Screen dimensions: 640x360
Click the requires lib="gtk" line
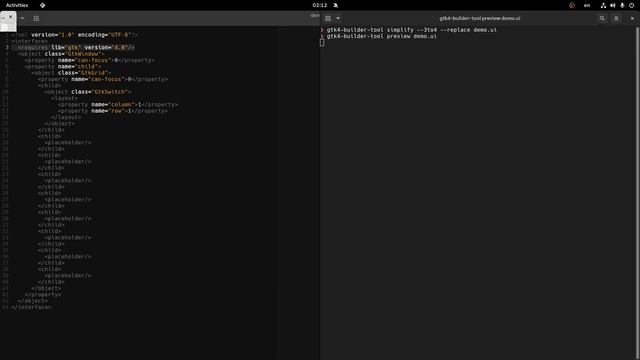(76, 47)
